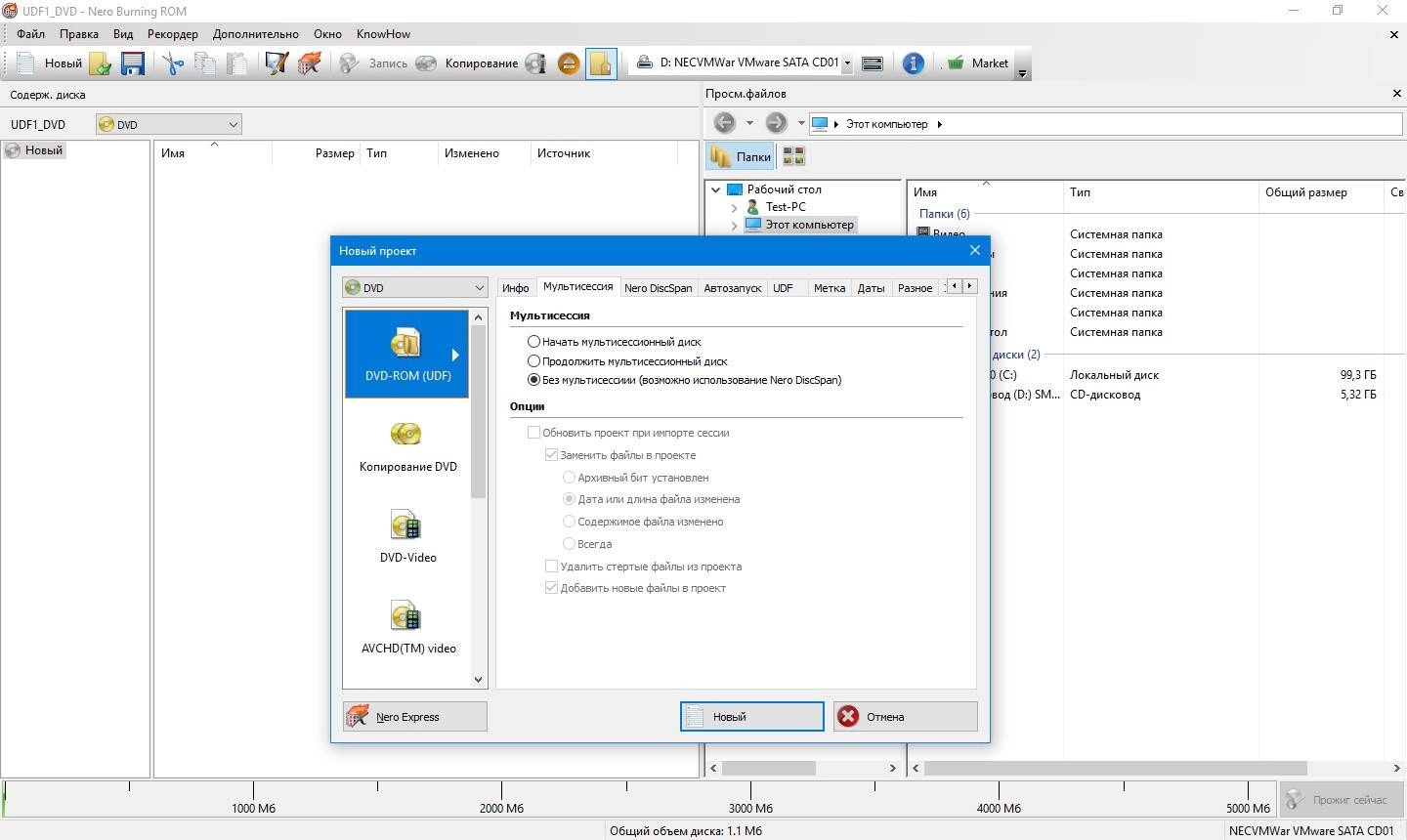The image size is (1407, 840).
Task: Switch to the Автозапуск tab
Action: point(733,288)
